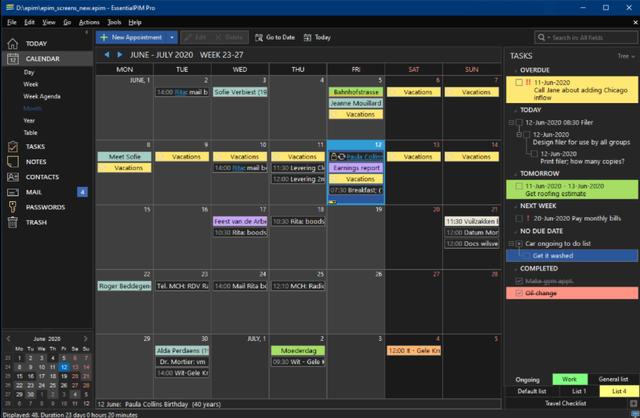Select the Week Agenda view
Screen dimensions: 640x418
point(42,96)
